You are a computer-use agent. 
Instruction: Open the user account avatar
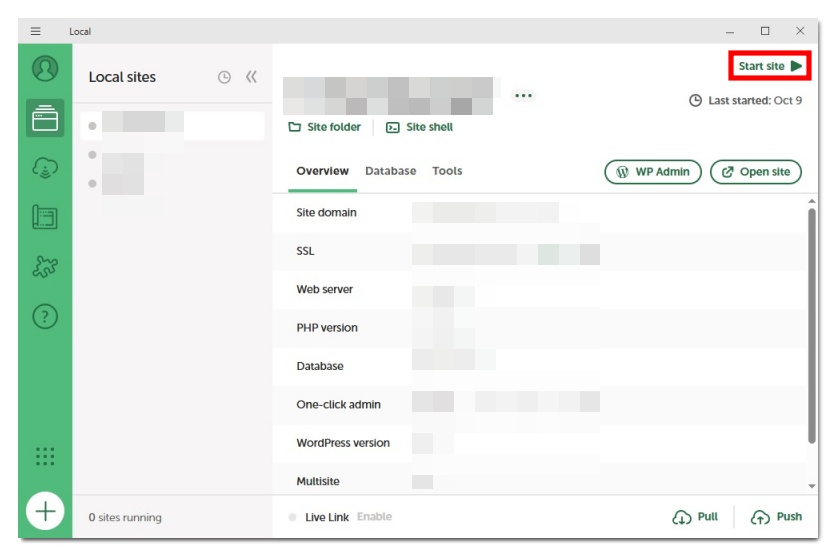point(45,68)
